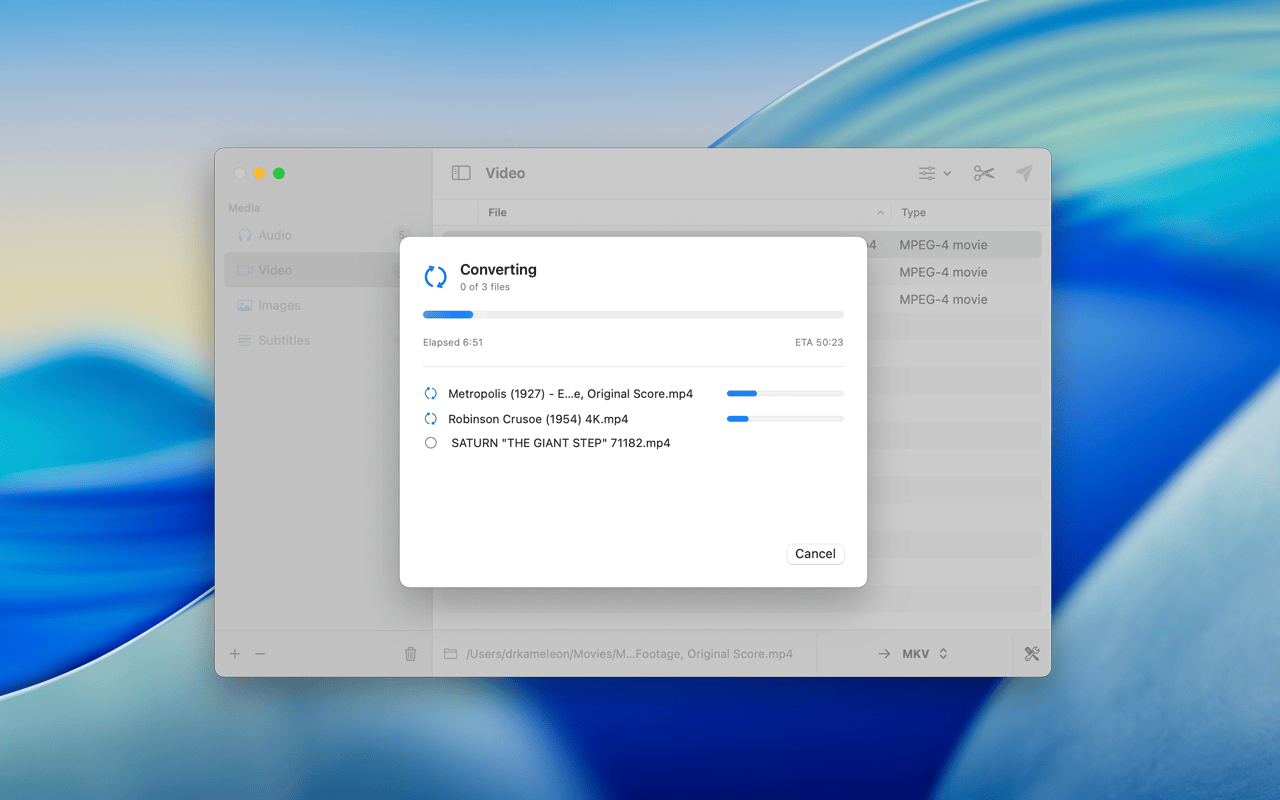Click the sort arrow in File column
Screen dimensions: 1280x800
point(880,212)
